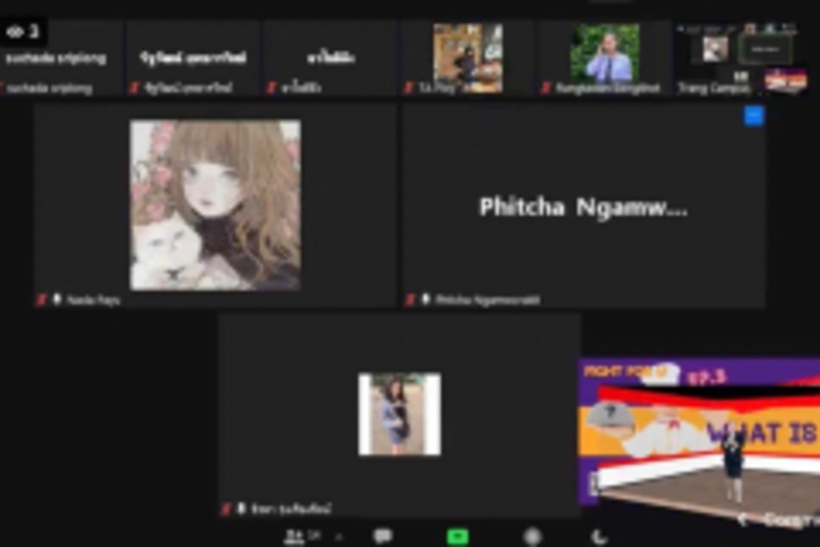Click the round Record icon in toolbar
The width and height of the screenshot is (820, 547).
tap(532, 537)
